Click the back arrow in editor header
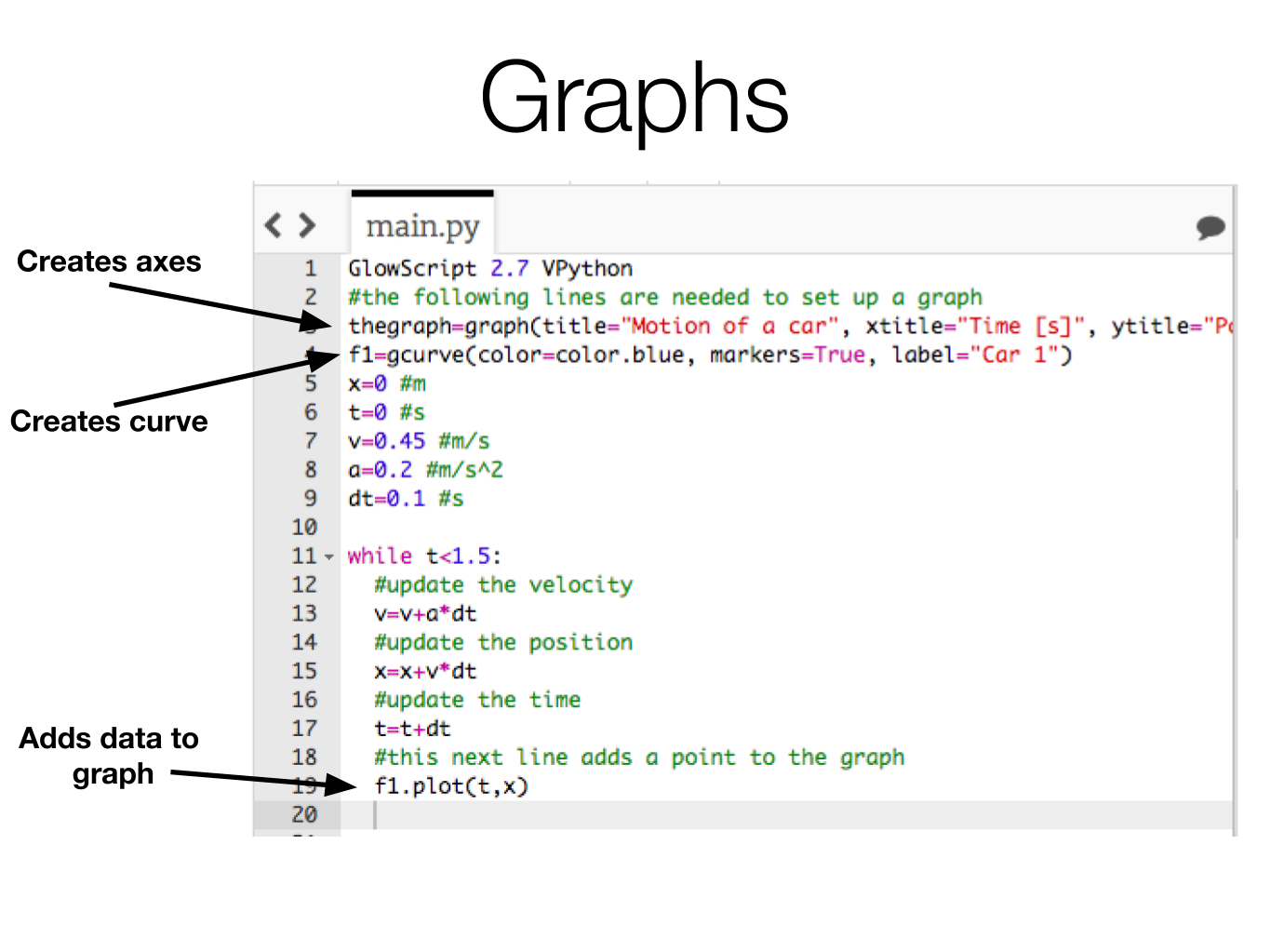 click(x=273, y=225)
